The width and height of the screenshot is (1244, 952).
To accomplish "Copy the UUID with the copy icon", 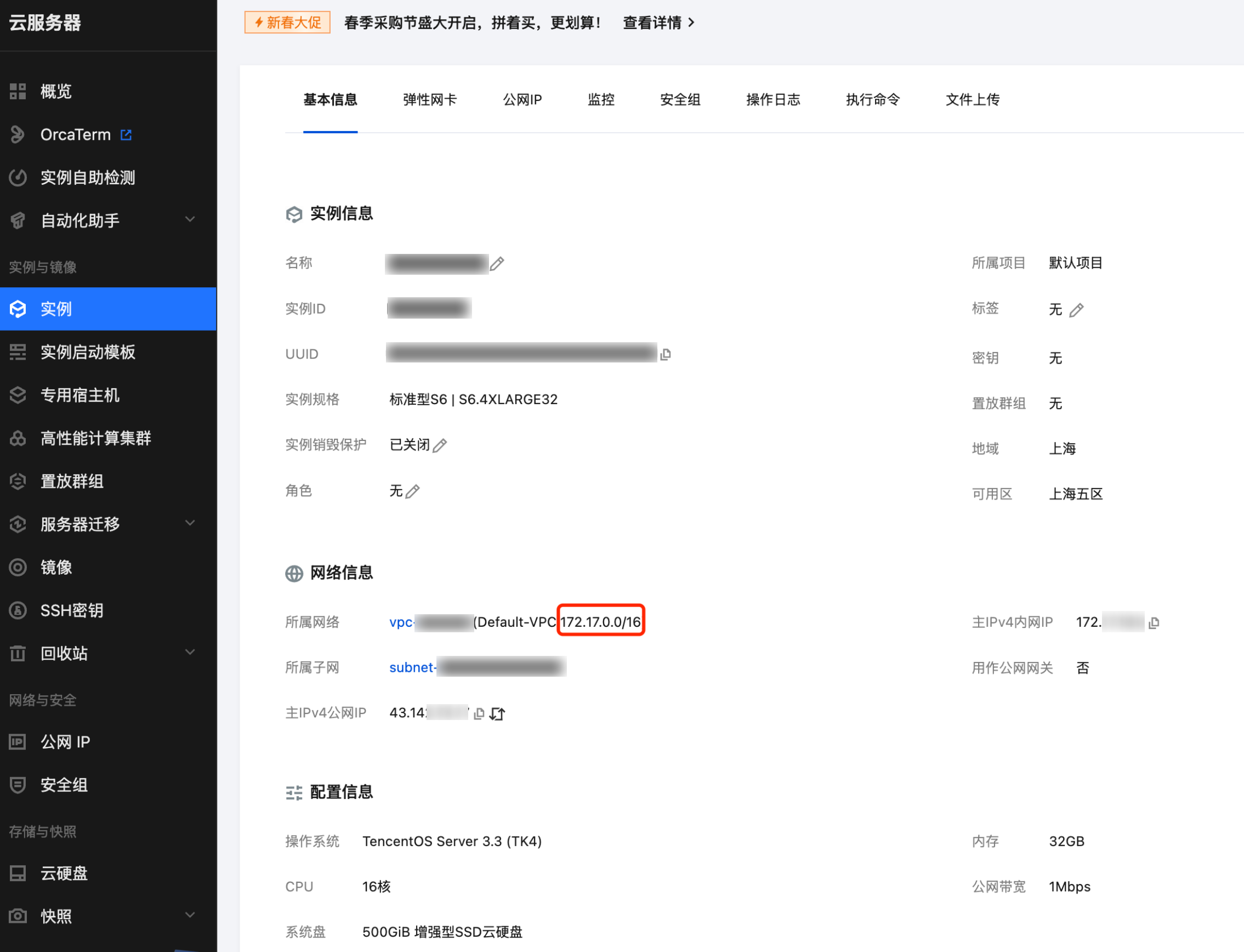I will [666, 355].
